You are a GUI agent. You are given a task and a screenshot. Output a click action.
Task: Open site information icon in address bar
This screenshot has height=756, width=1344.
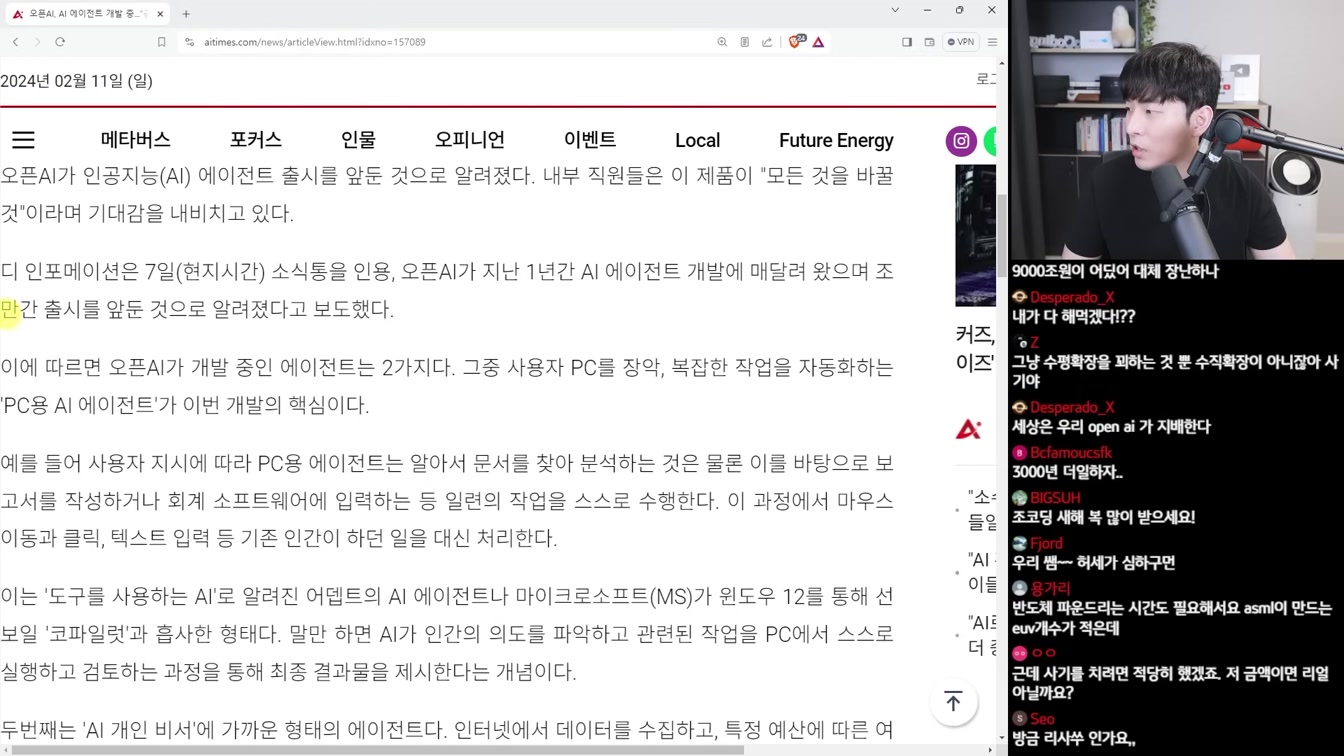pos(189,42)
